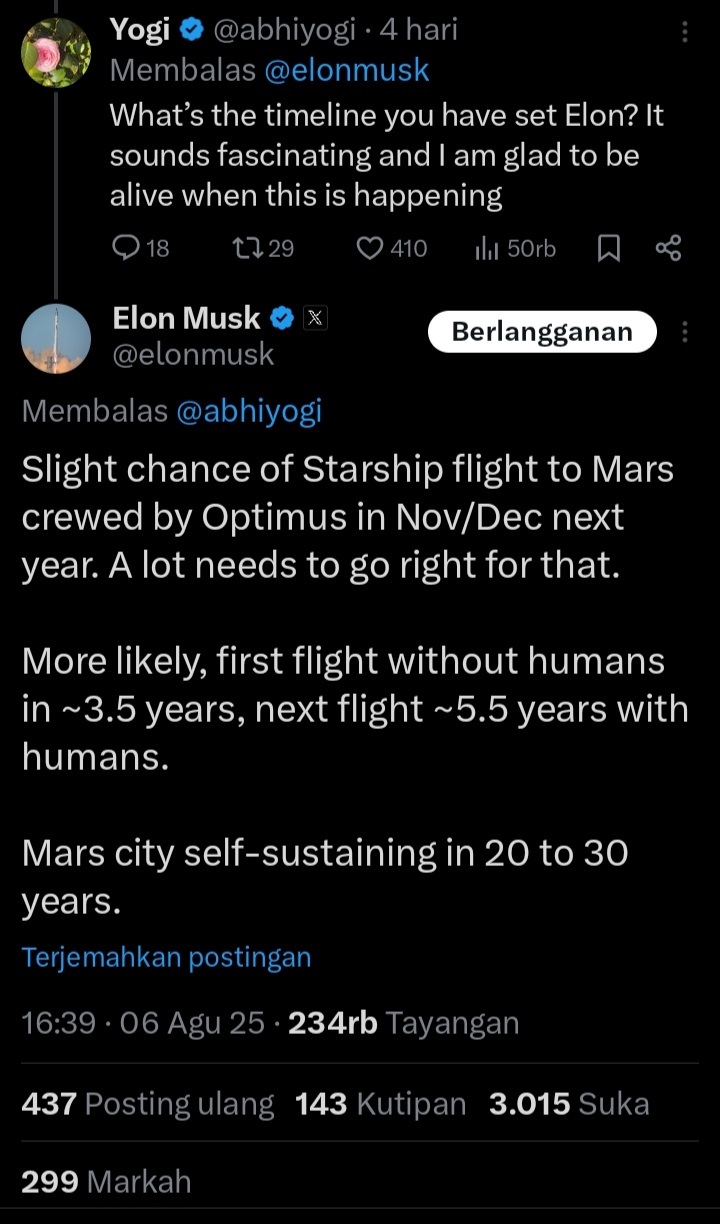Tap Yogi's verified checkmark badge
Screen dimensions: 720x1224
click(x=191, y=31)
